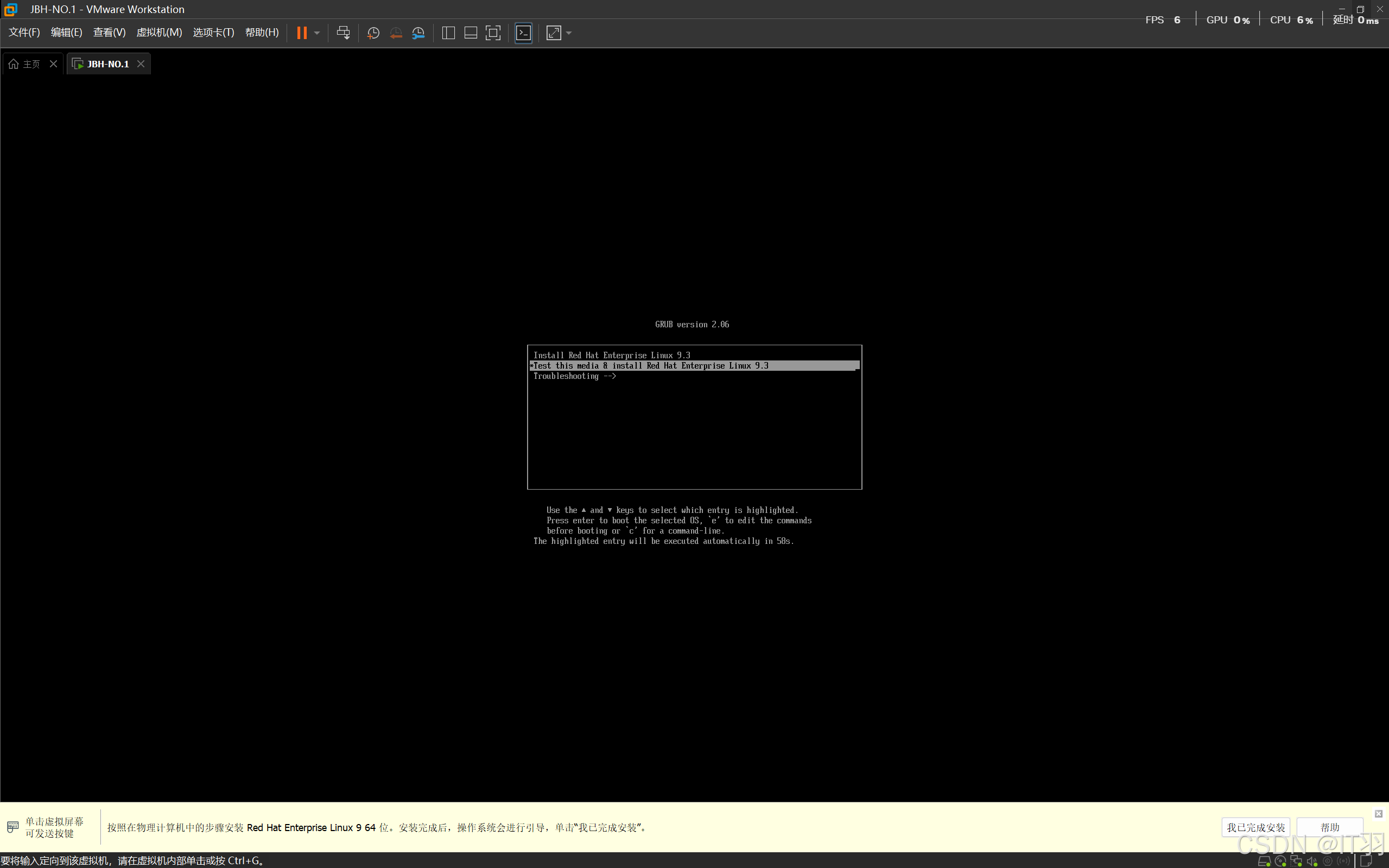Viewport: 1389px width, 868px height.
Task: Toggle the thumbnail bar view
Action: tap(471, 33)
